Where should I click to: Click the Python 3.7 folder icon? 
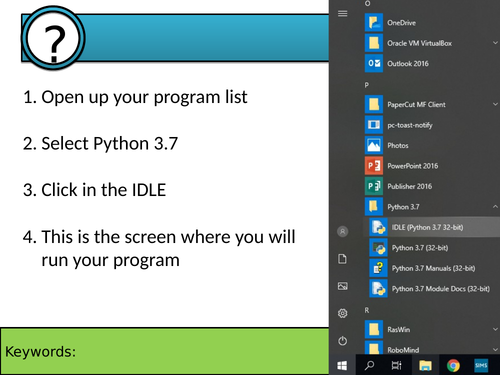click(374, 207)
